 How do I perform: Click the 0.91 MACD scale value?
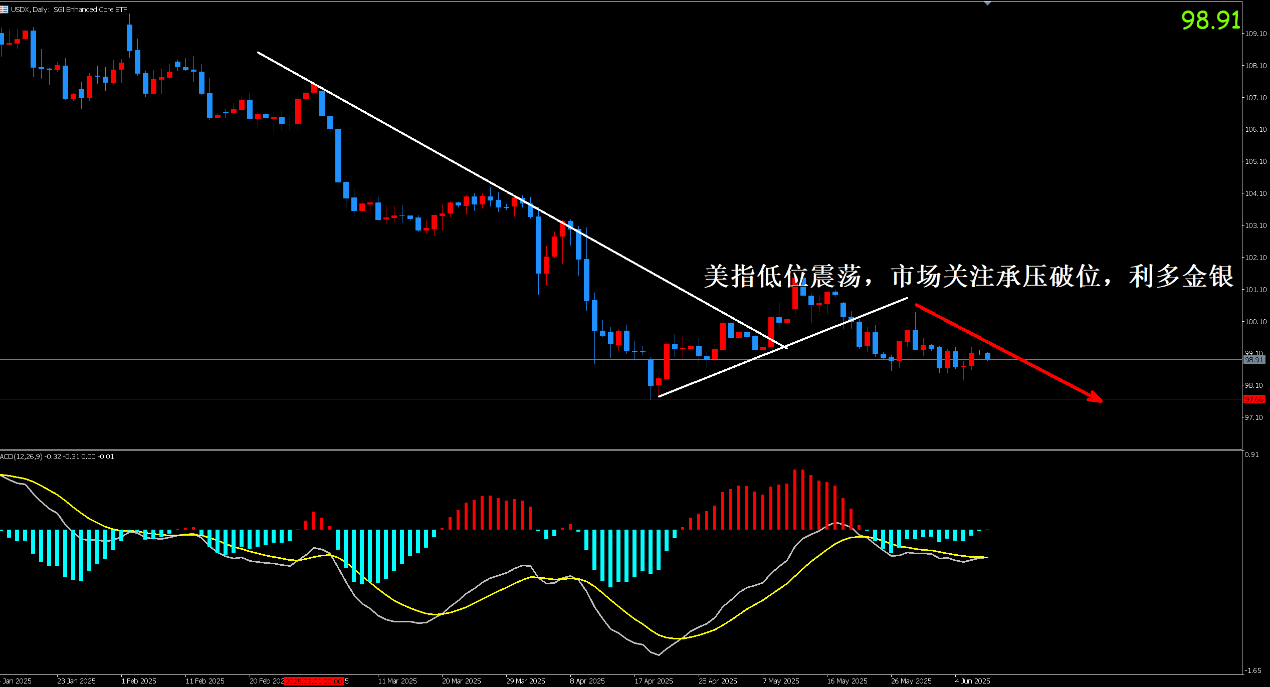pos(1253,455)
